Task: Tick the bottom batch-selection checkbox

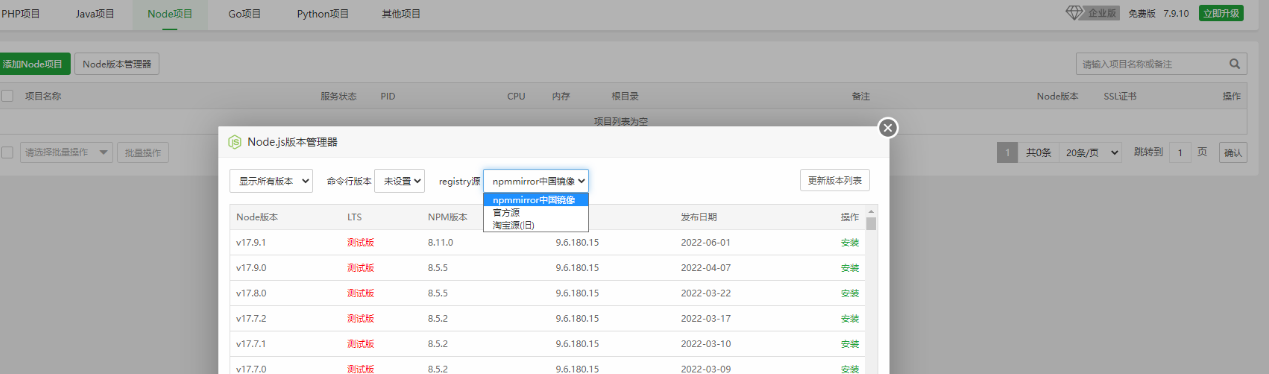Action: (7, 152)
